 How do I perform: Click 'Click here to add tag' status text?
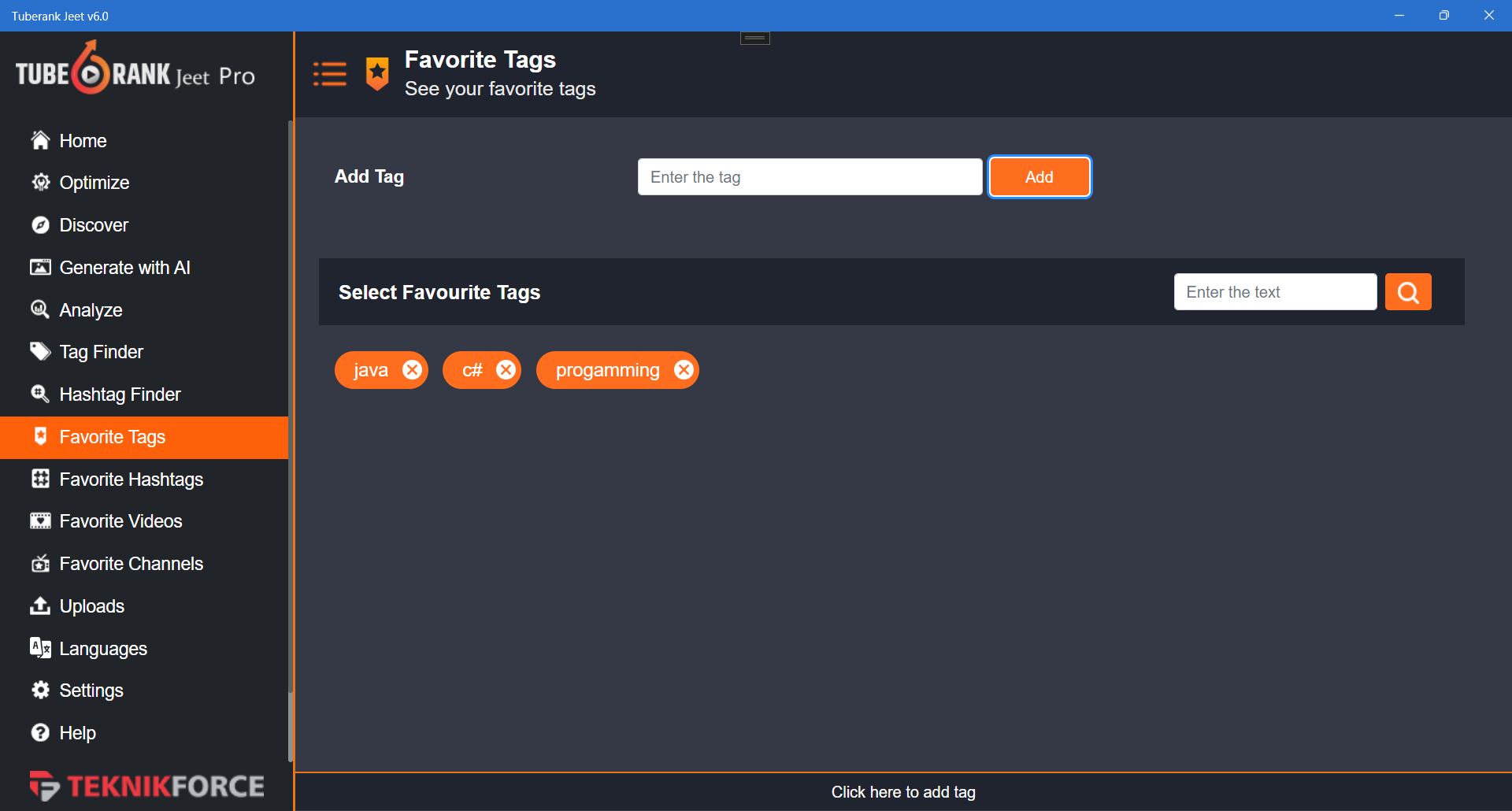pyautogui.click(x=903, y=792)
